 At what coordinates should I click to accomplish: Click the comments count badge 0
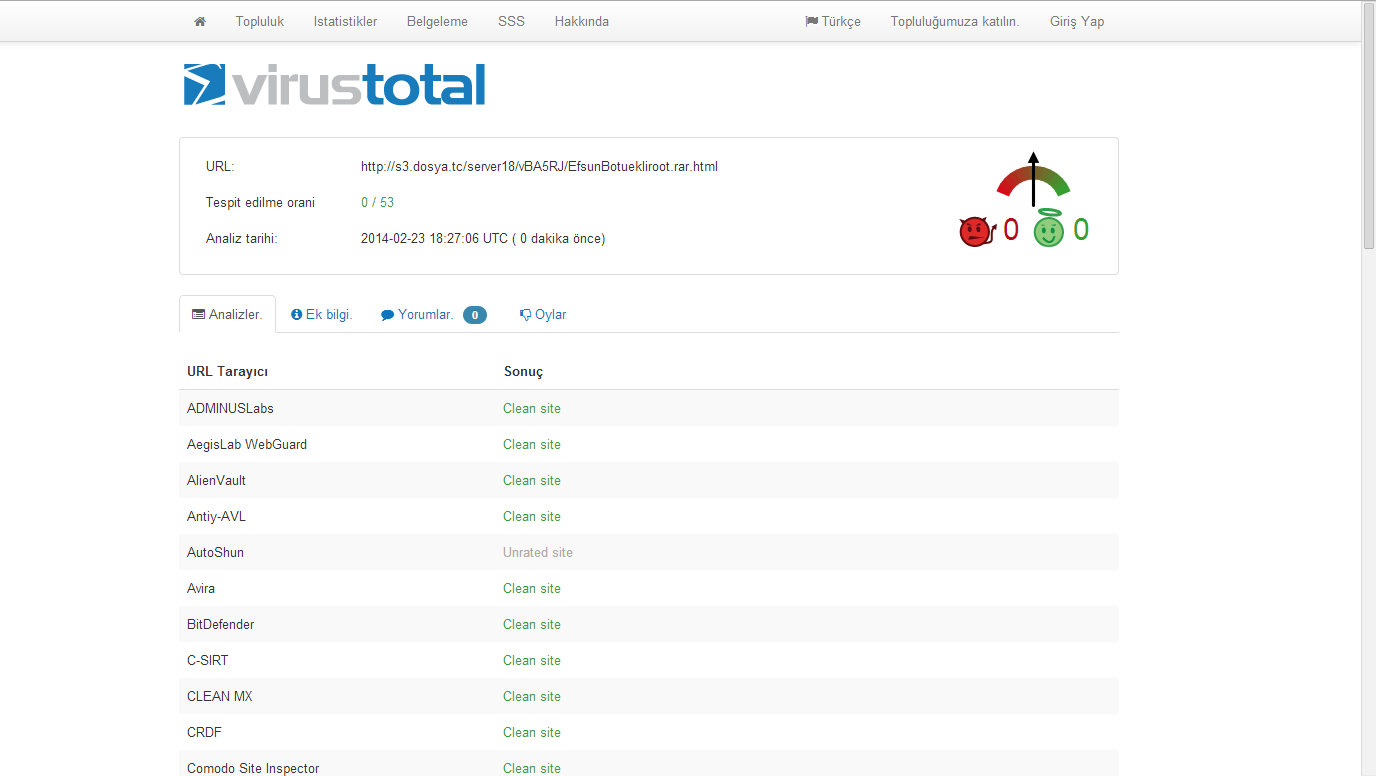point(475,315)
